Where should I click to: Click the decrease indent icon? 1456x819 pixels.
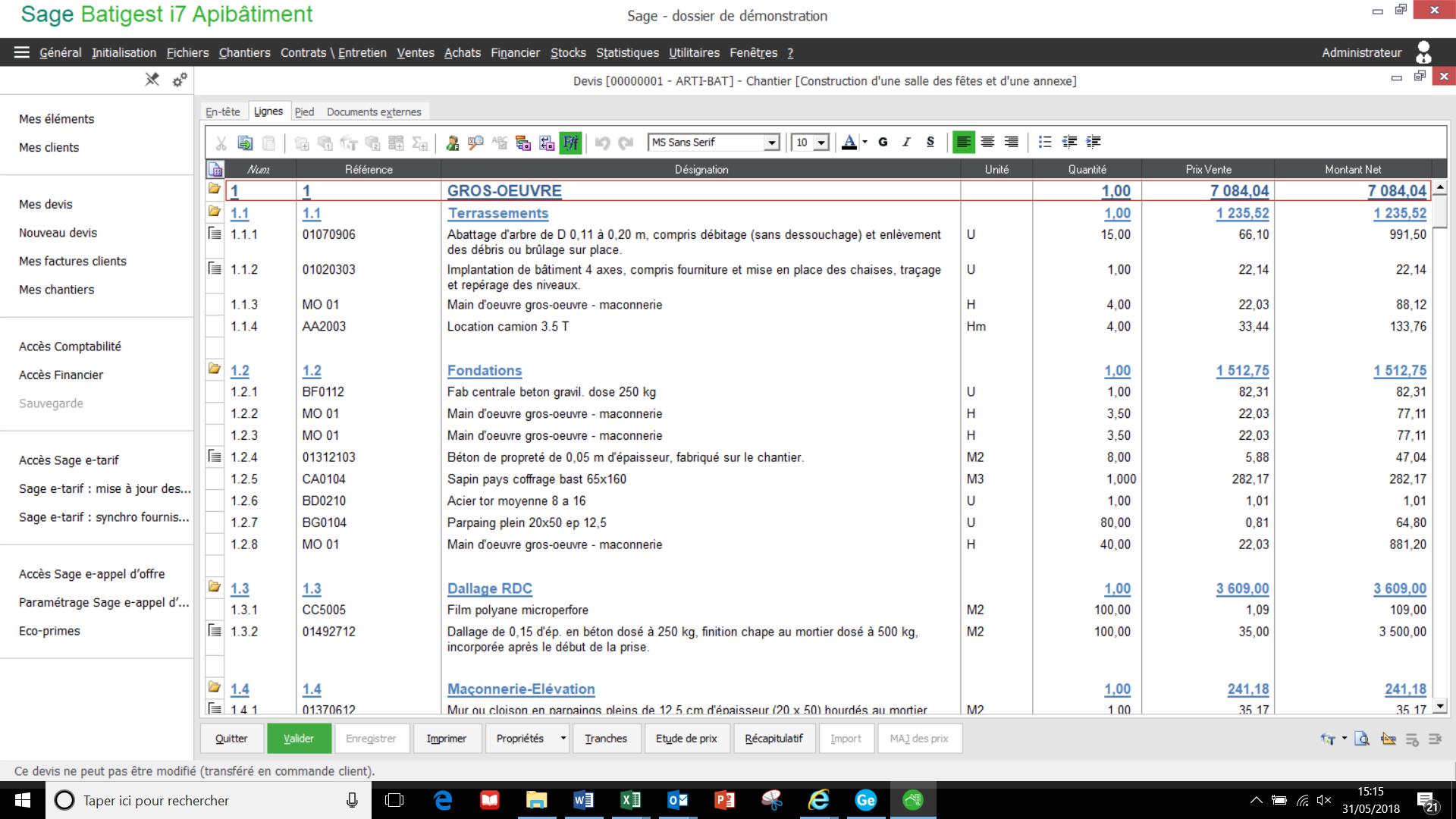pyautogui.click(x=1069, y=142)
